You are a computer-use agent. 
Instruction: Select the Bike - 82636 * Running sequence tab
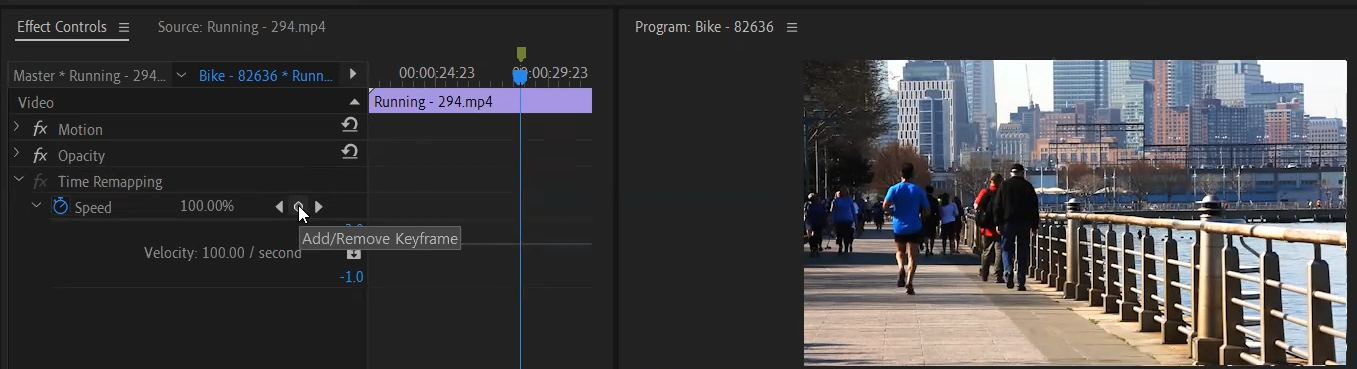tap(266, 75)
